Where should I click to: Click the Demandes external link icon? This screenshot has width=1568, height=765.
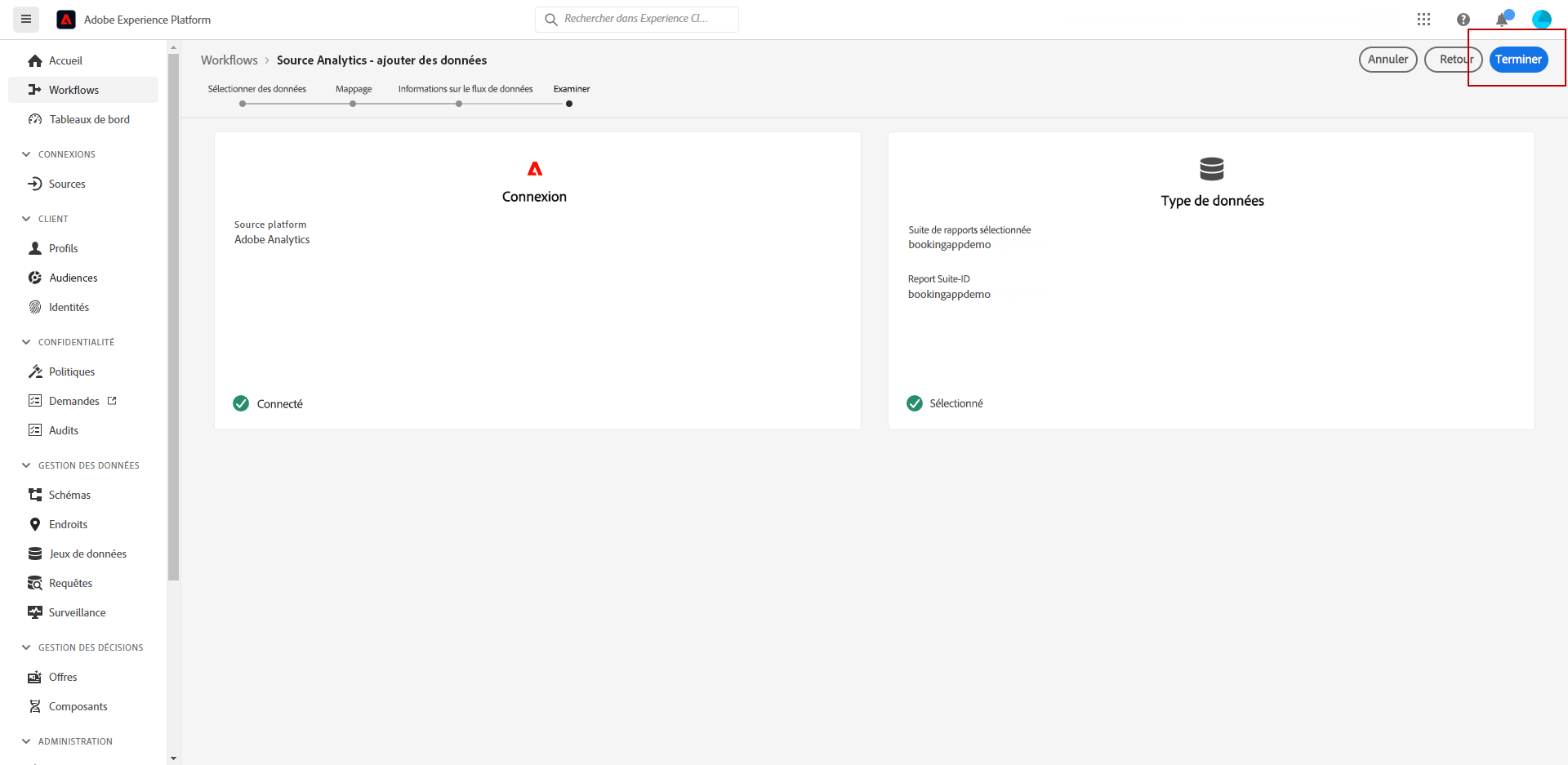pyautogui.click(x=112, y=401)
